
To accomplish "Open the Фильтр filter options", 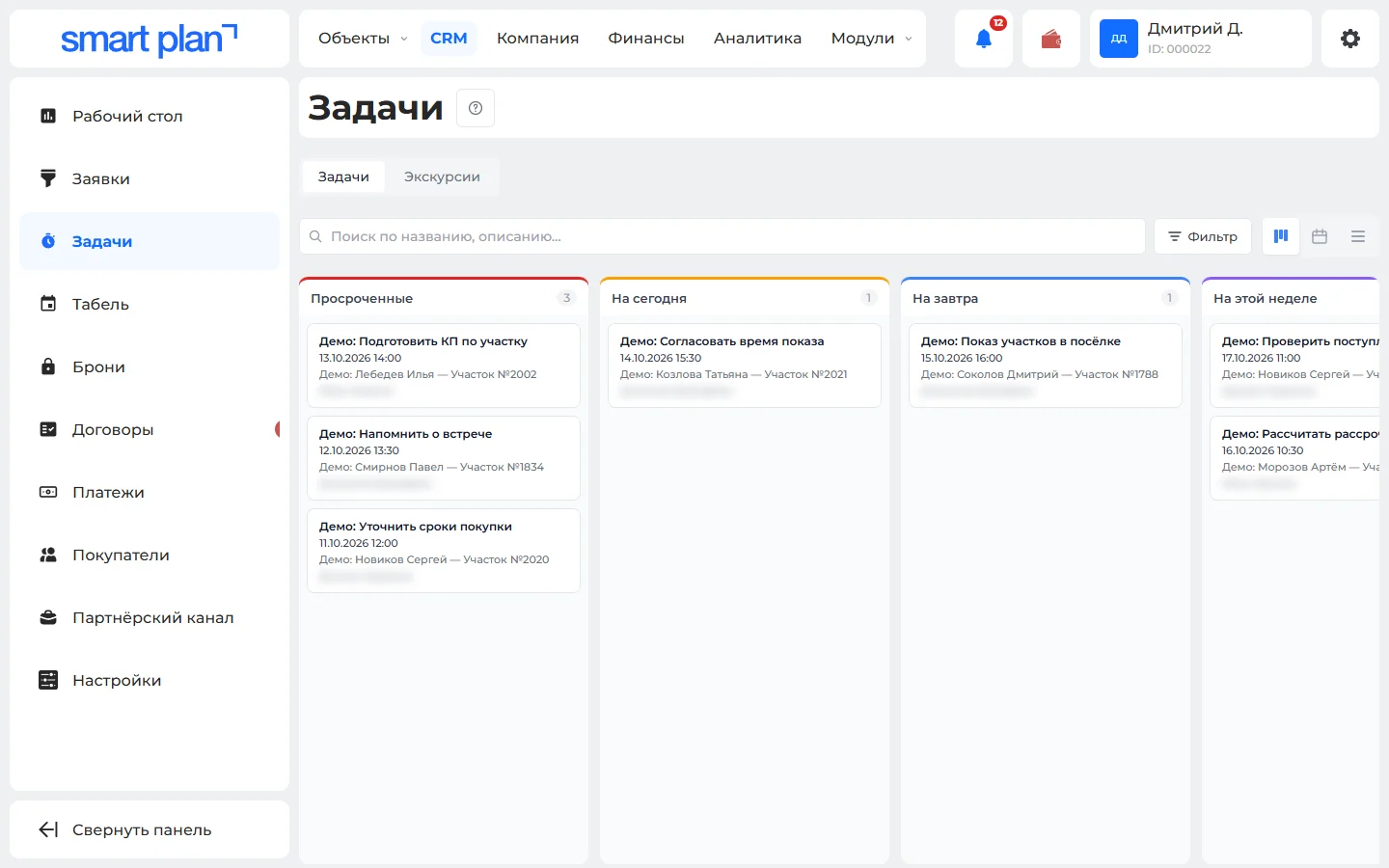I will pos(1203,236).
